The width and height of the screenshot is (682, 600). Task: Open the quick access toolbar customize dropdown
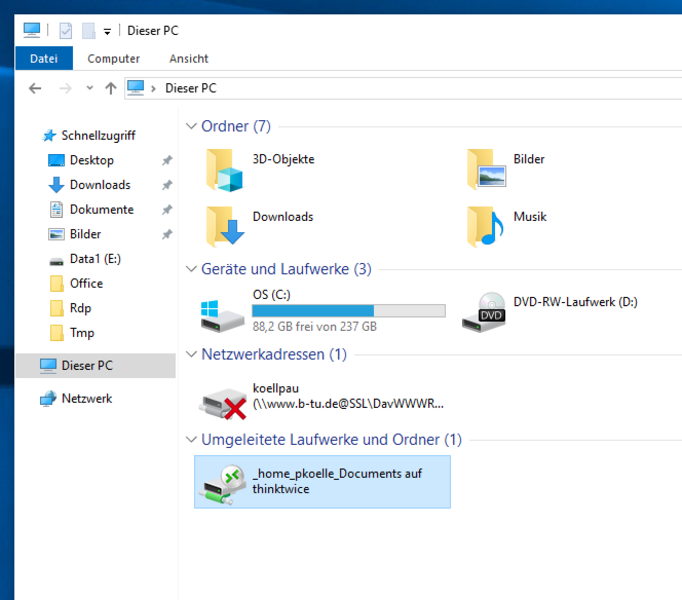(x=107, y=32)
